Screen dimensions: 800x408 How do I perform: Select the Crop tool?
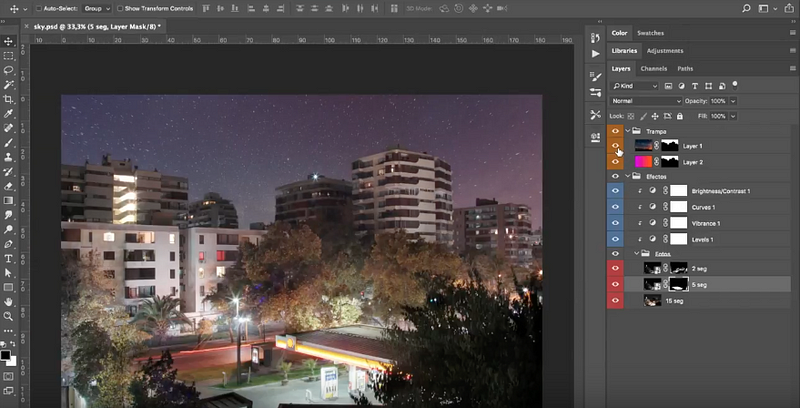pos(8,99)
